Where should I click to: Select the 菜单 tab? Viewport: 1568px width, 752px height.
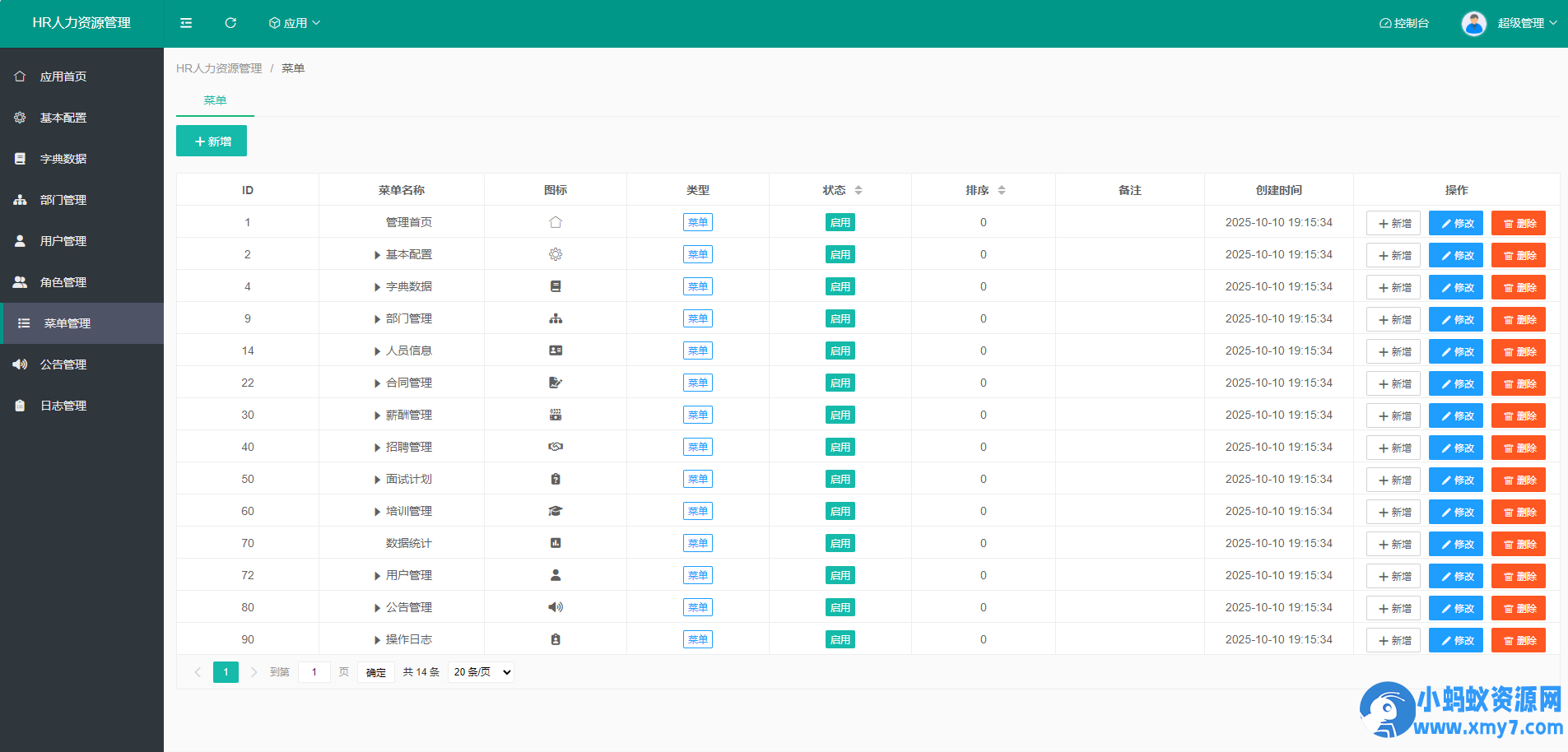[215, 100]
